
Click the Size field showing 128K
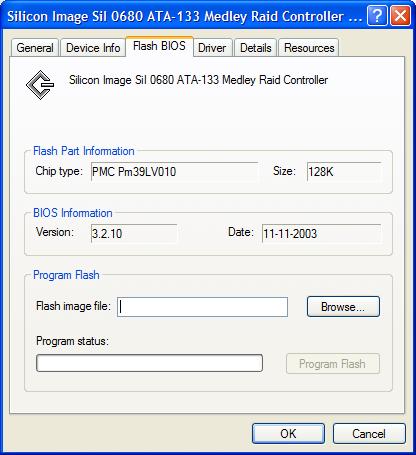344,172
